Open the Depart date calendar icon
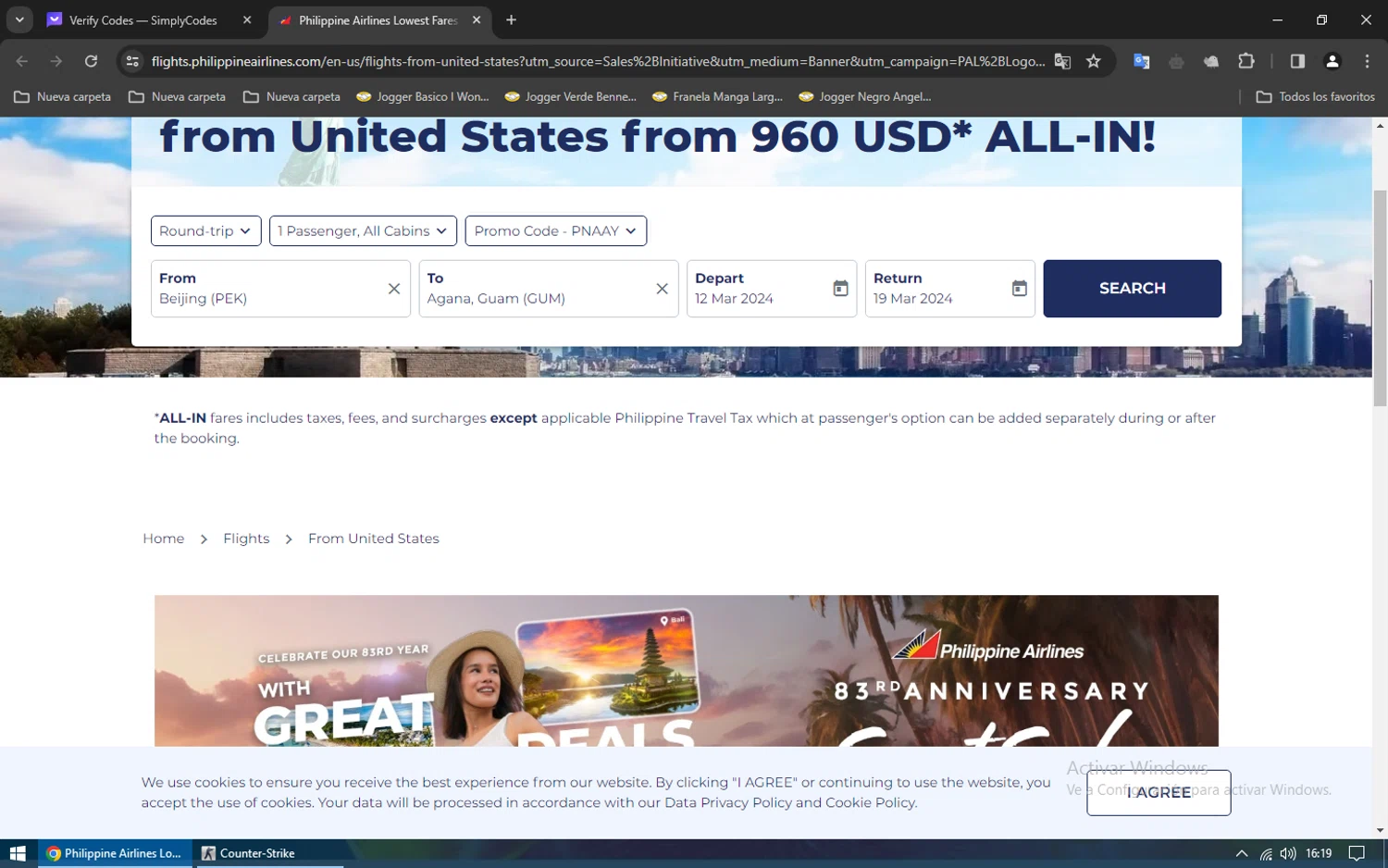 840,289
